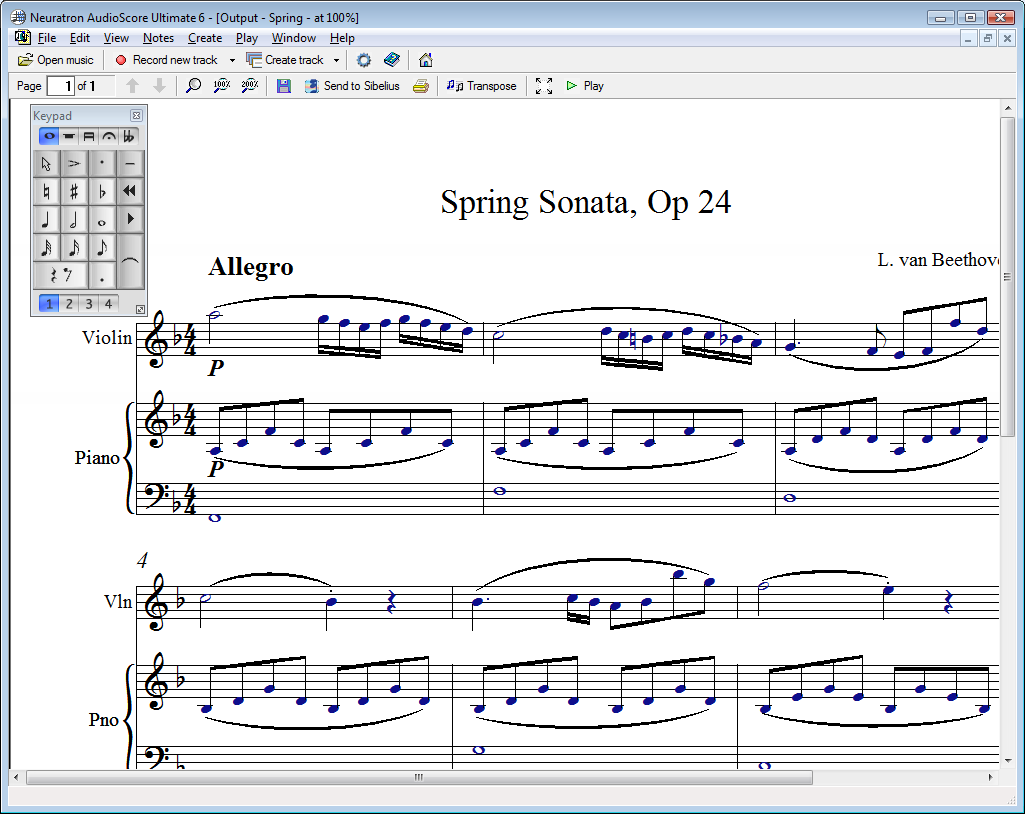1025x814 pixels.
Task: Close the Keypad panel
Action: 136,116
